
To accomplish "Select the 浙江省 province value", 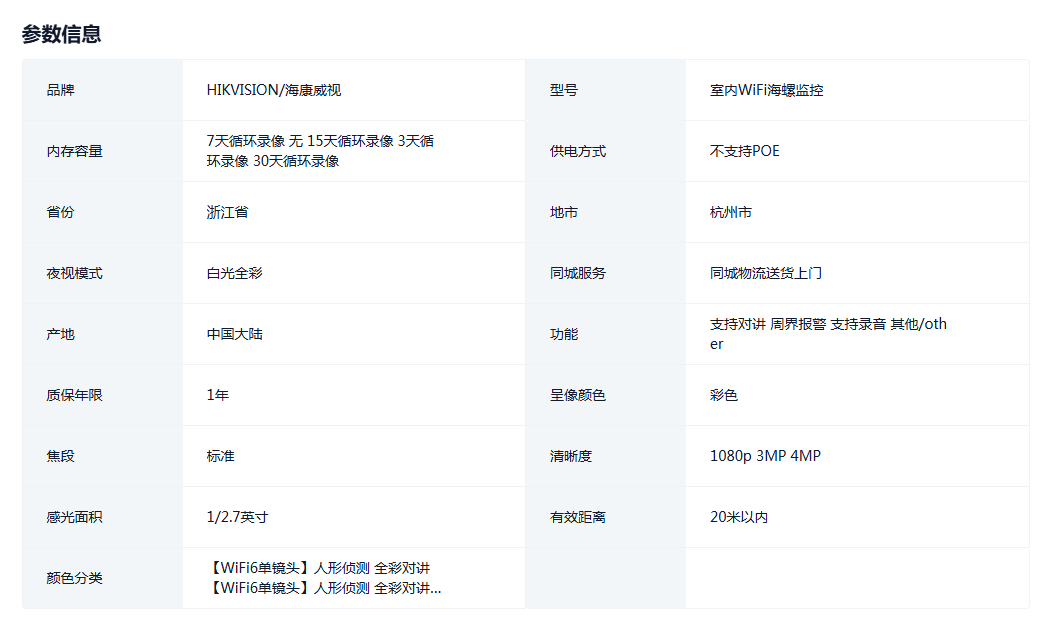I will point(227,212).
